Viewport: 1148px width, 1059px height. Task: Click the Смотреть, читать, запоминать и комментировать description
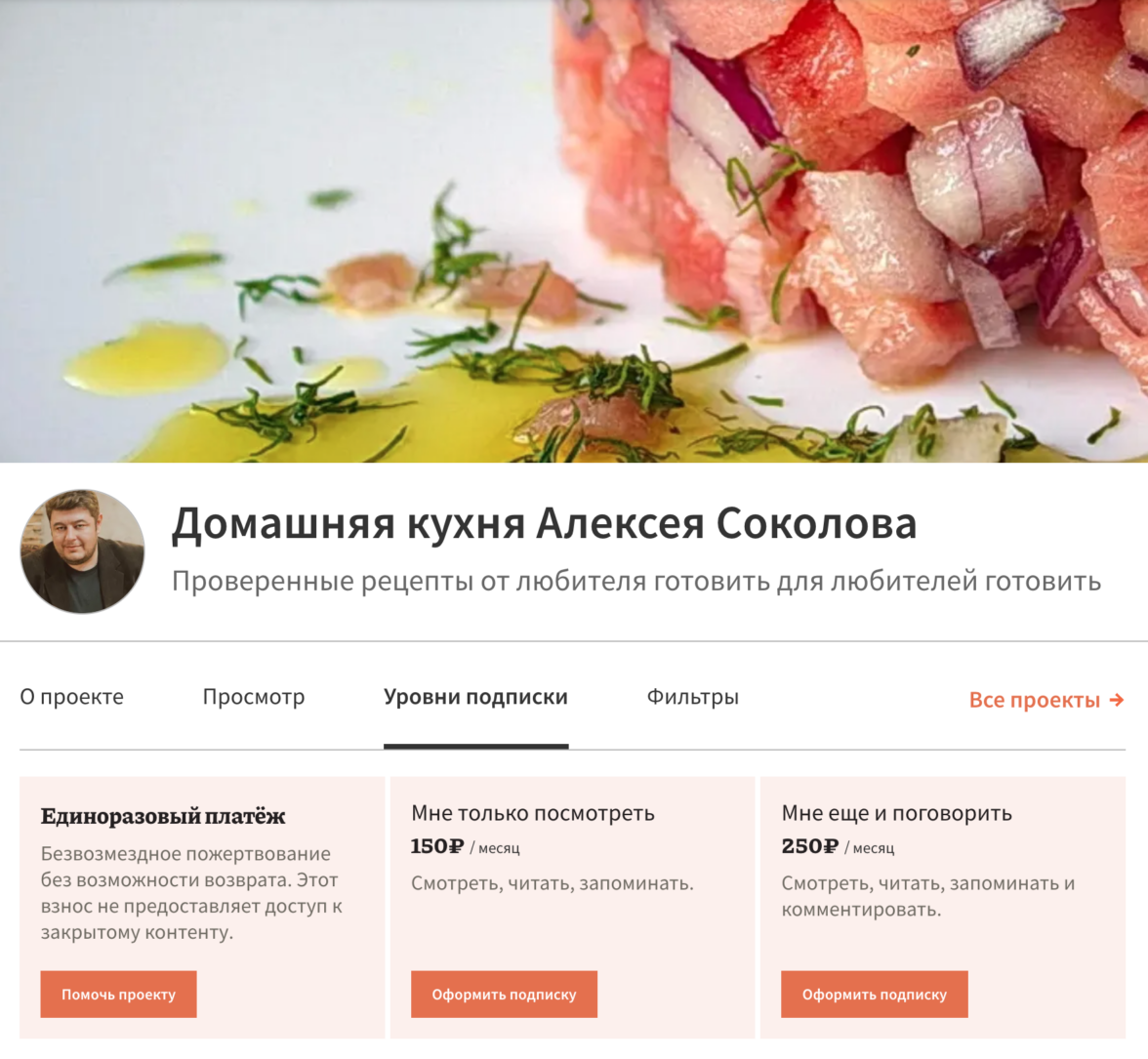tap(928, 897)
